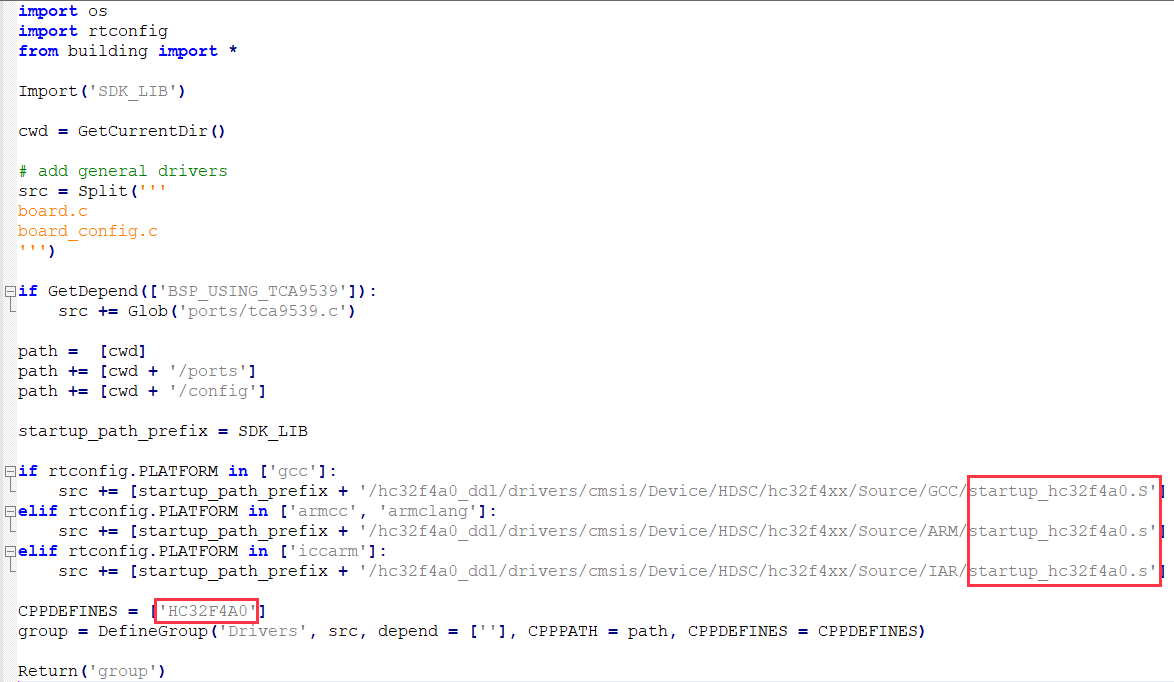Click the board.c source entry
This screenshot has width=1174, height=682.
(x=53, y=211)
